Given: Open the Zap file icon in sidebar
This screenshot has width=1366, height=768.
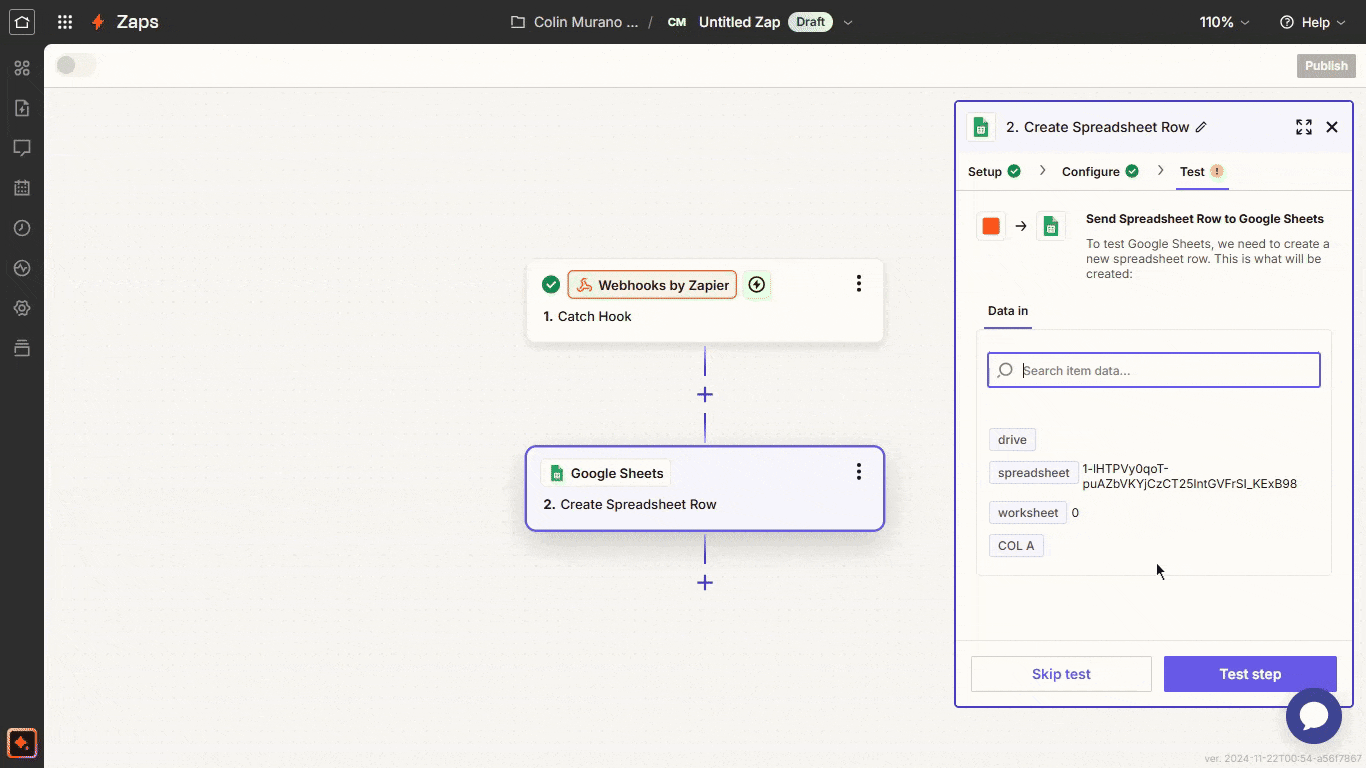Looking at the screenshot, I should coord(22,108).
